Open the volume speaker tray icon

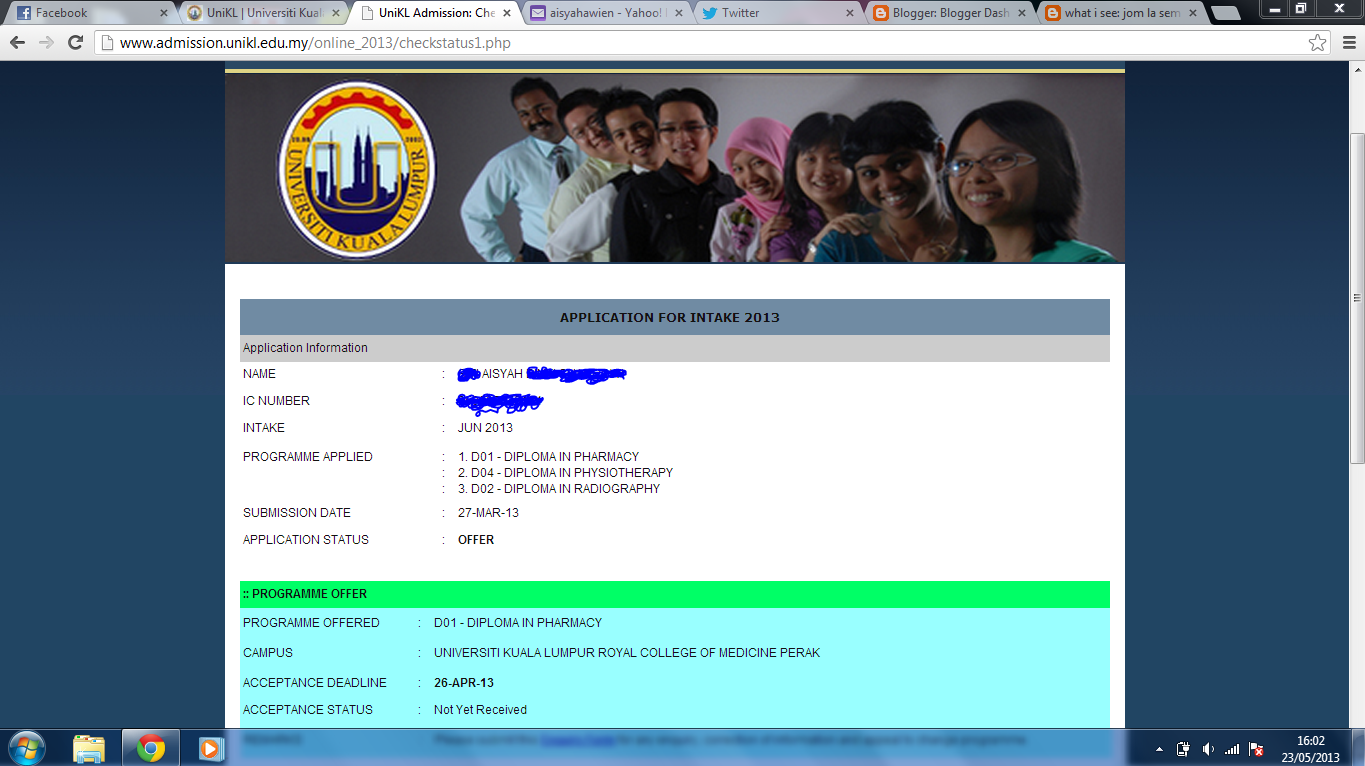tap(1207, 749)
